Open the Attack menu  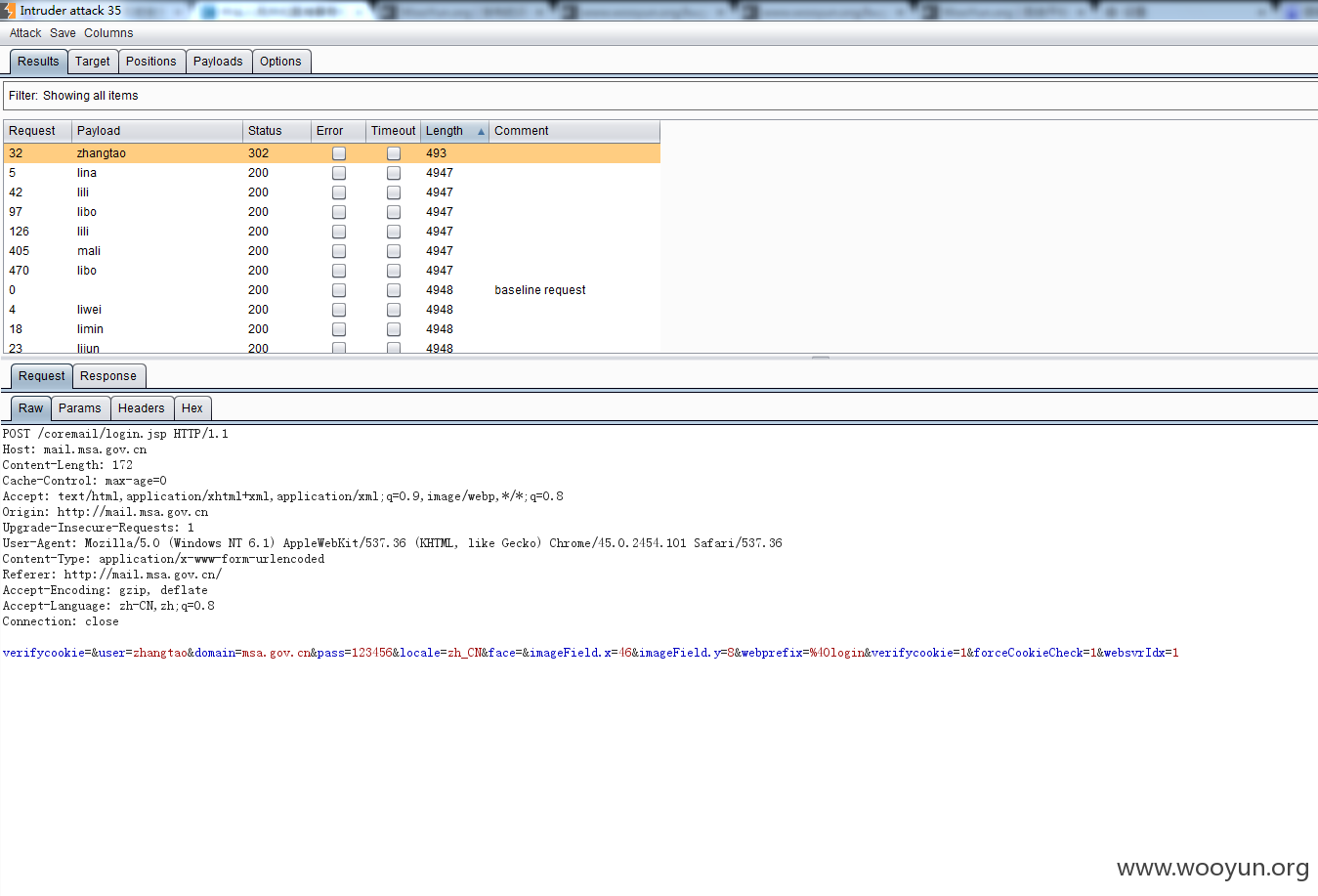(x=25, y=33)
